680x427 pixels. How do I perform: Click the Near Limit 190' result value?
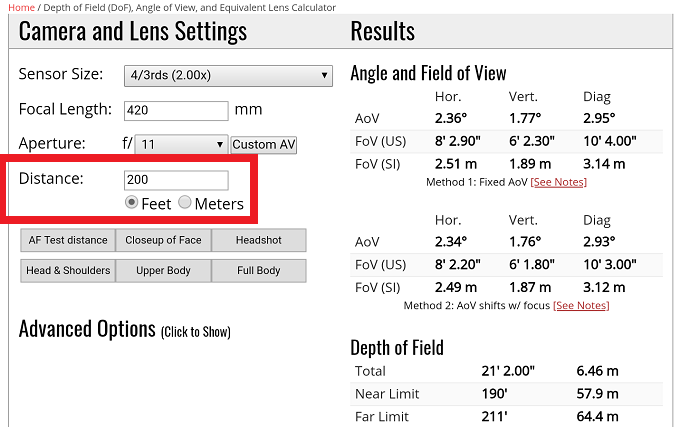pyautogui.click(x=493, y=393)
